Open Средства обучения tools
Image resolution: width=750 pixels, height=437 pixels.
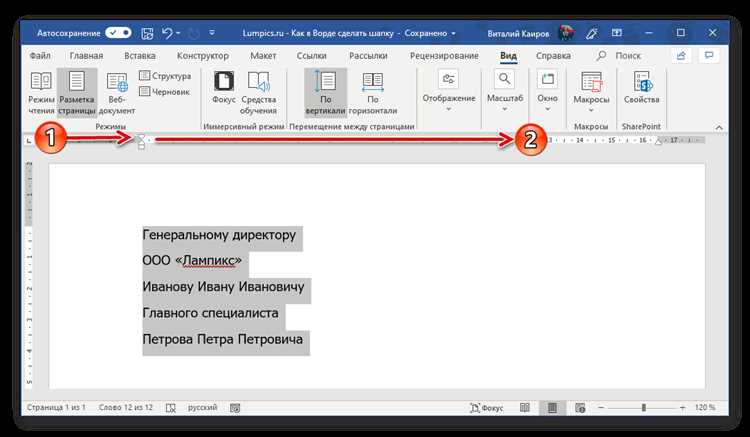[258, 93]
